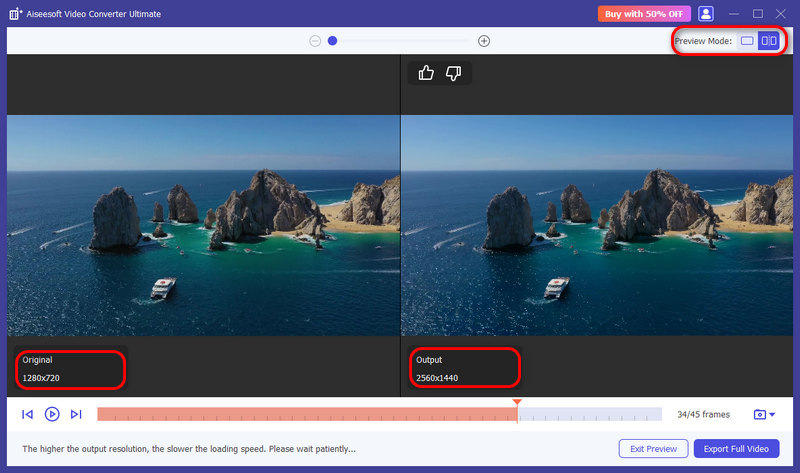Switch to side-by-side preview mode
This screenshot has height=473, width=800.
tap(768, 41)
